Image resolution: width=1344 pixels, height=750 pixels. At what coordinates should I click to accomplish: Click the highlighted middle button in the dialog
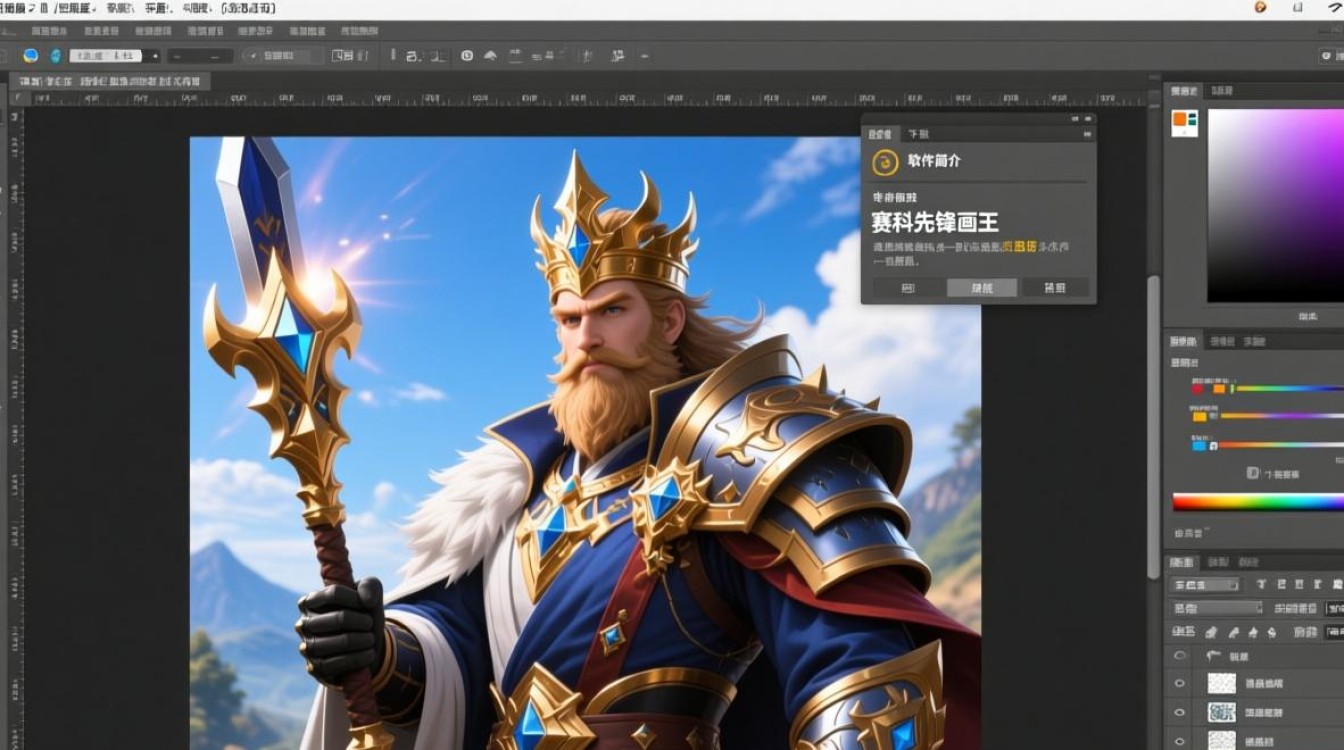tap(982, 288)
